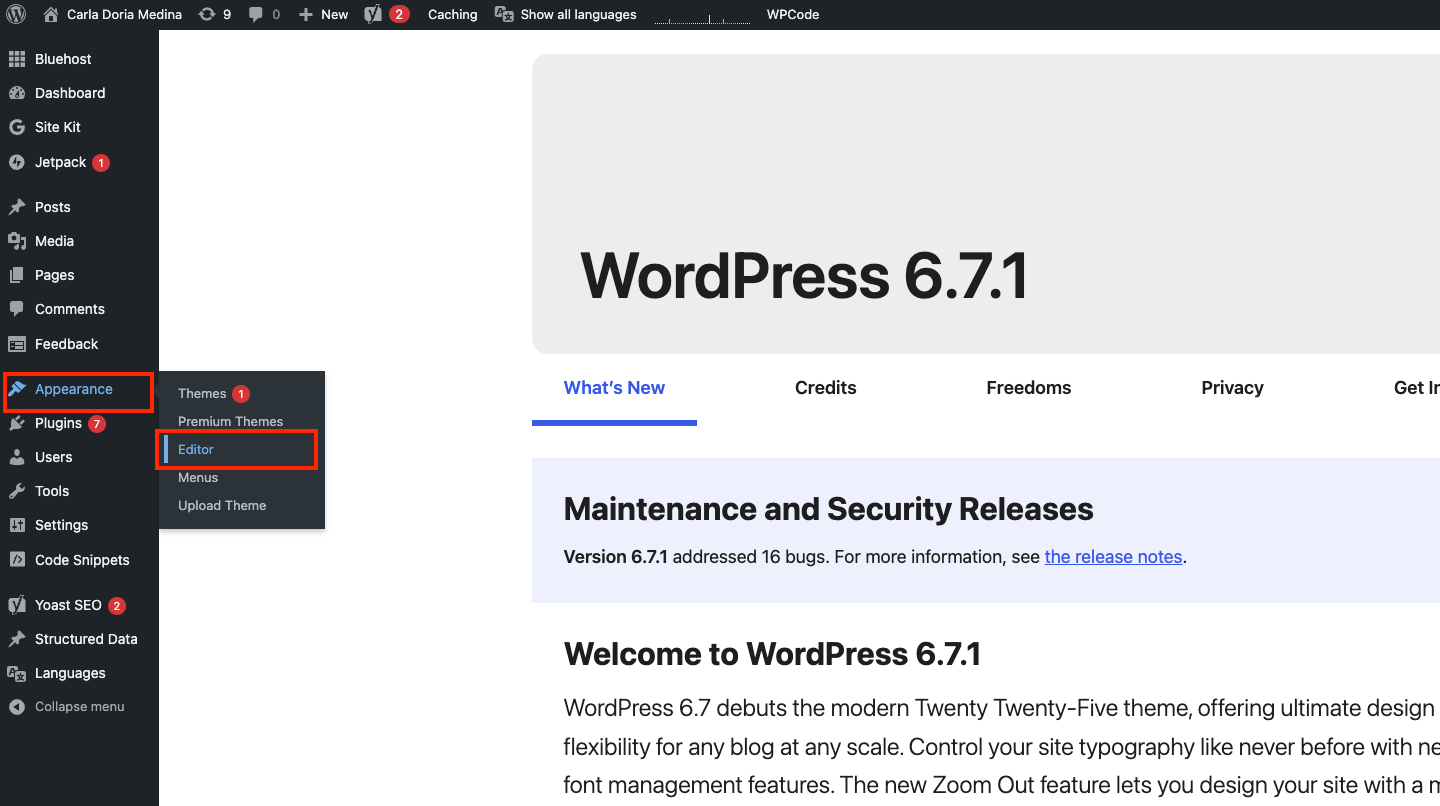Open the Media library menu
This screenshot has height=806, width=1440.
(79, 241)
